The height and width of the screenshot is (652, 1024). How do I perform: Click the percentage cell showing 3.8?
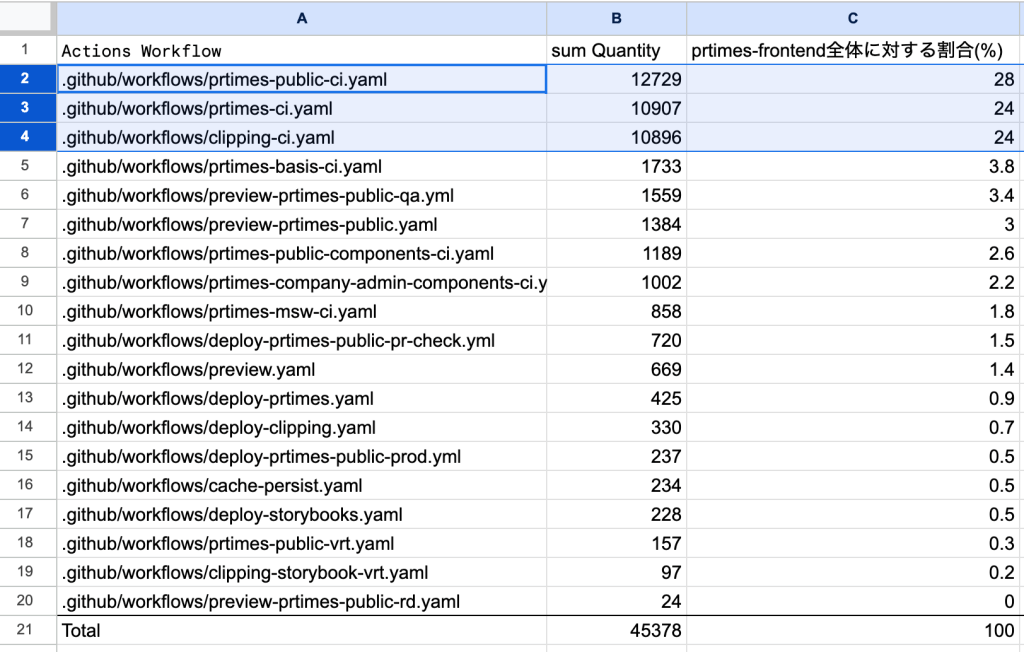(x=855, y=166)
